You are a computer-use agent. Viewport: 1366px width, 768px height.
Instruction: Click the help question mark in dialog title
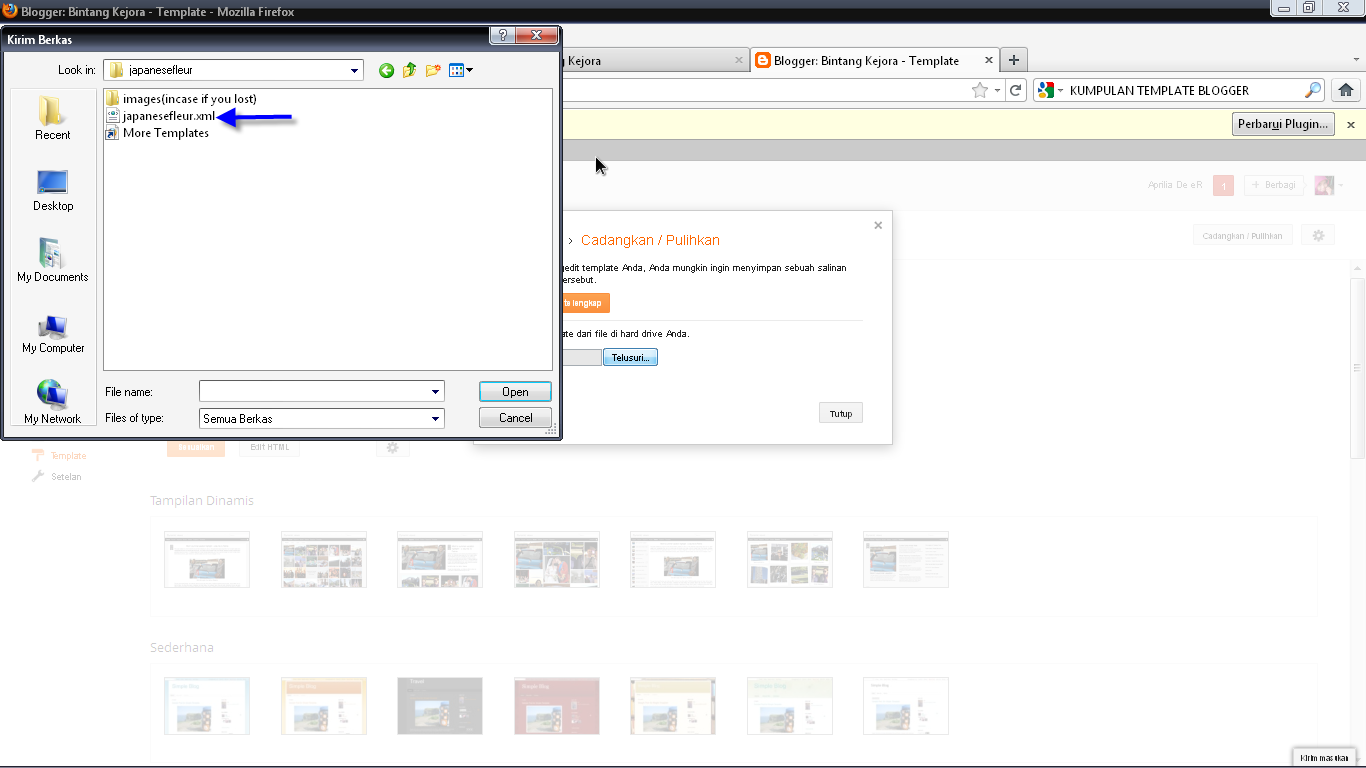click(502, 35)
